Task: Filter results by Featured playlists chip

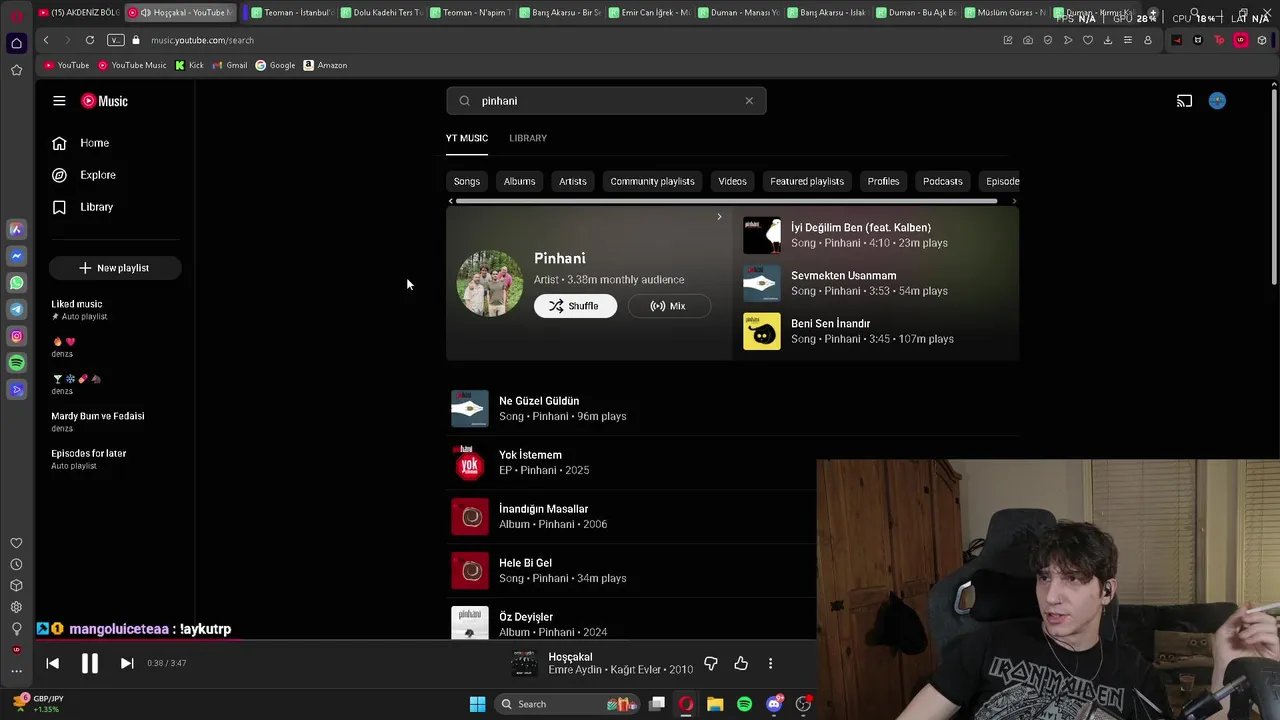Action: [807, 181]
